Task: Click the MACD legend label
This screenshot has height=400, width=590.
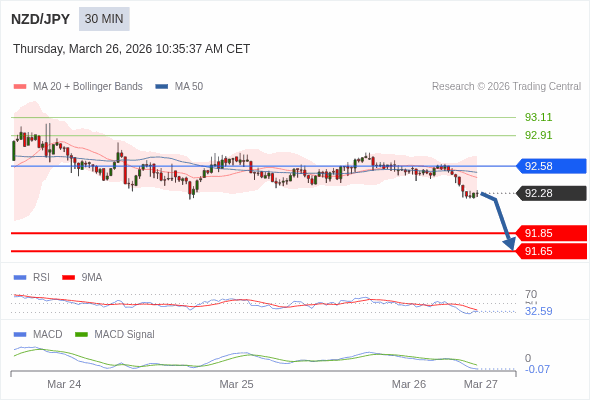Action: coord(48,335)
